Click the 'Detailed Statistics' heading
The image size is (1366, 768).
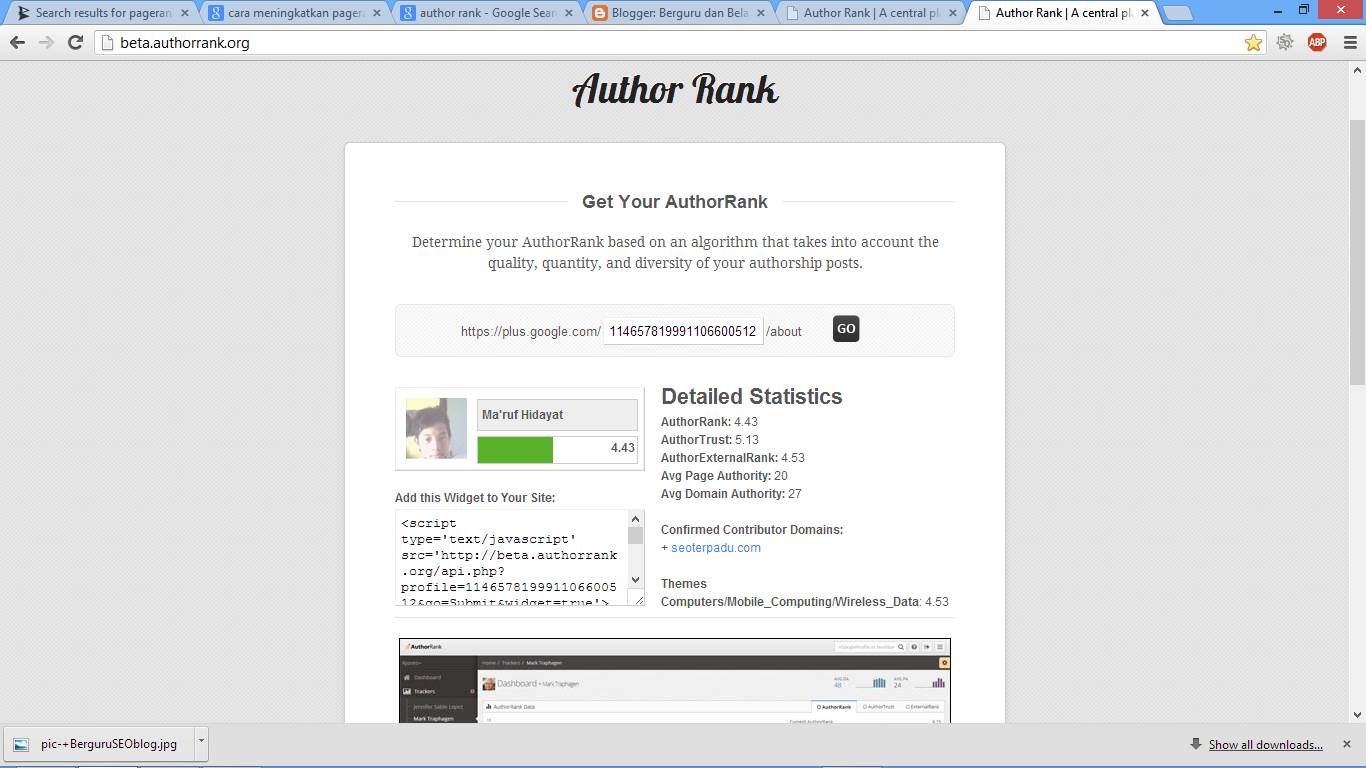click(x=752, y=396)
